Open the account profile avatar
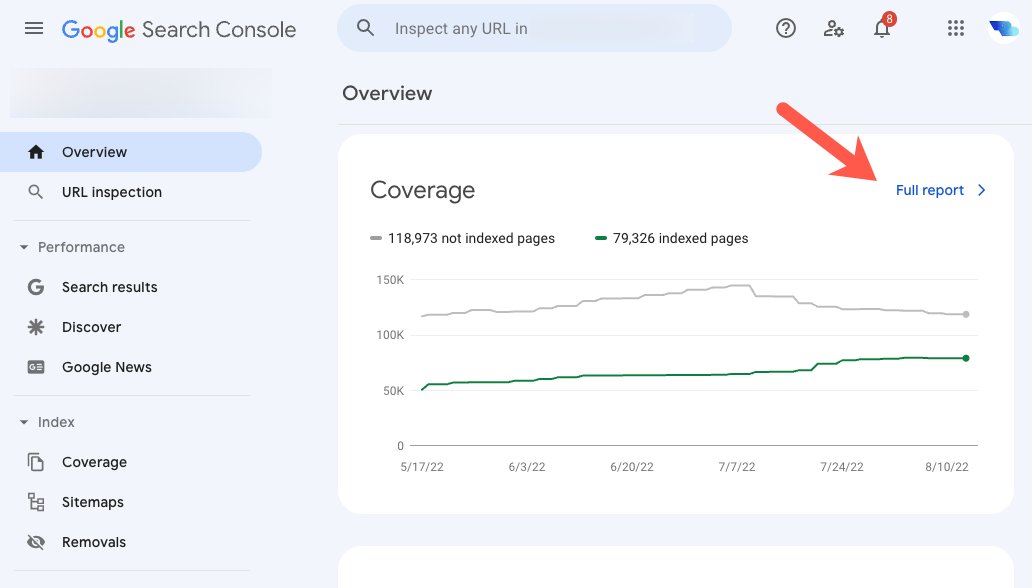1032x588 pixels. click(x=1004, y=28)
